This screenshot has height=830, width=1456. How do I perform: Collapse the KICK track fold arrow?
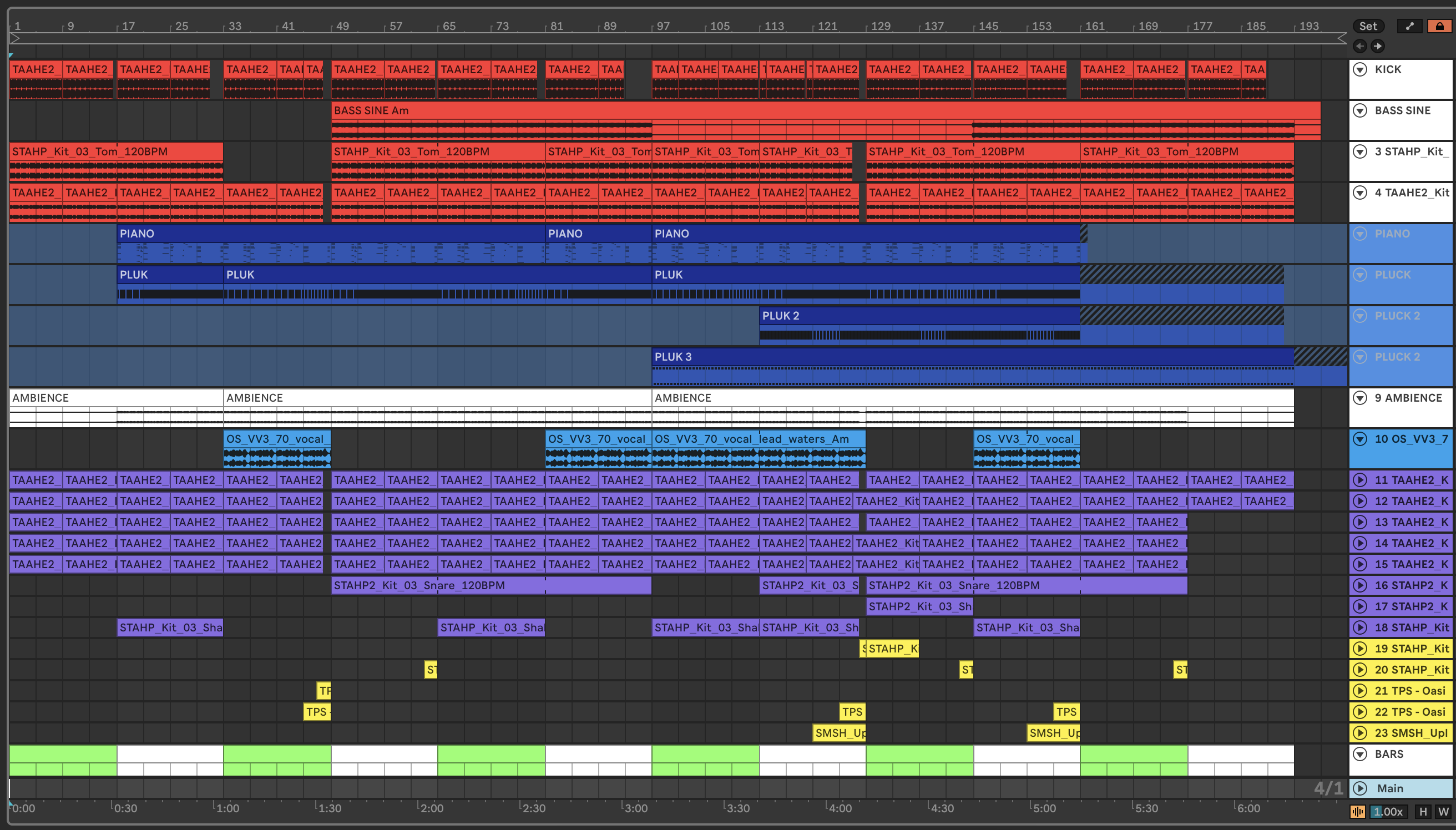pyautogui.click(x=1360, y=69)
